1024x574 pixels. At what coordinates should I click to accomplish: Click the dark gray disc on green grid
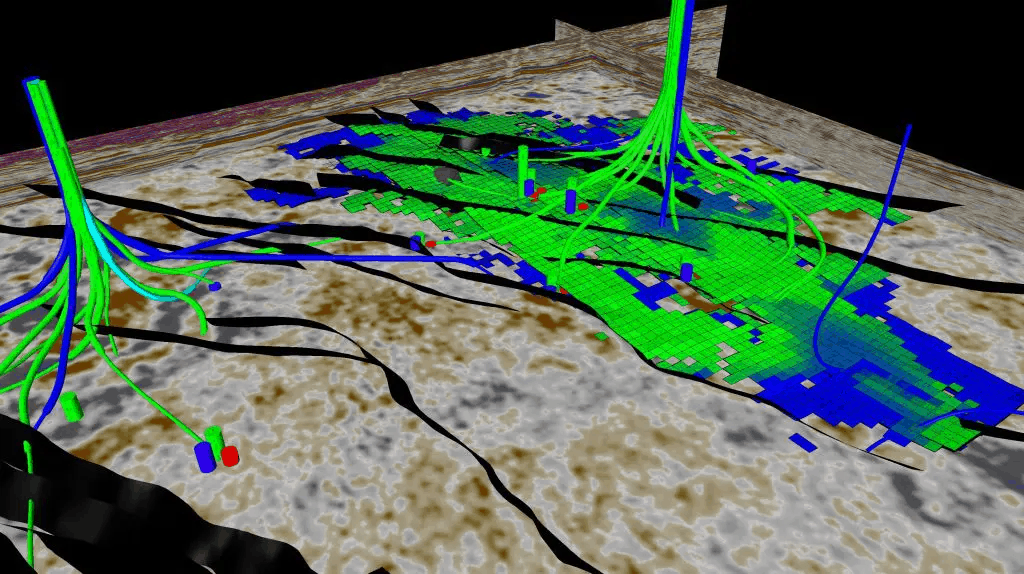pyautogui.click(x=450, y=175)
